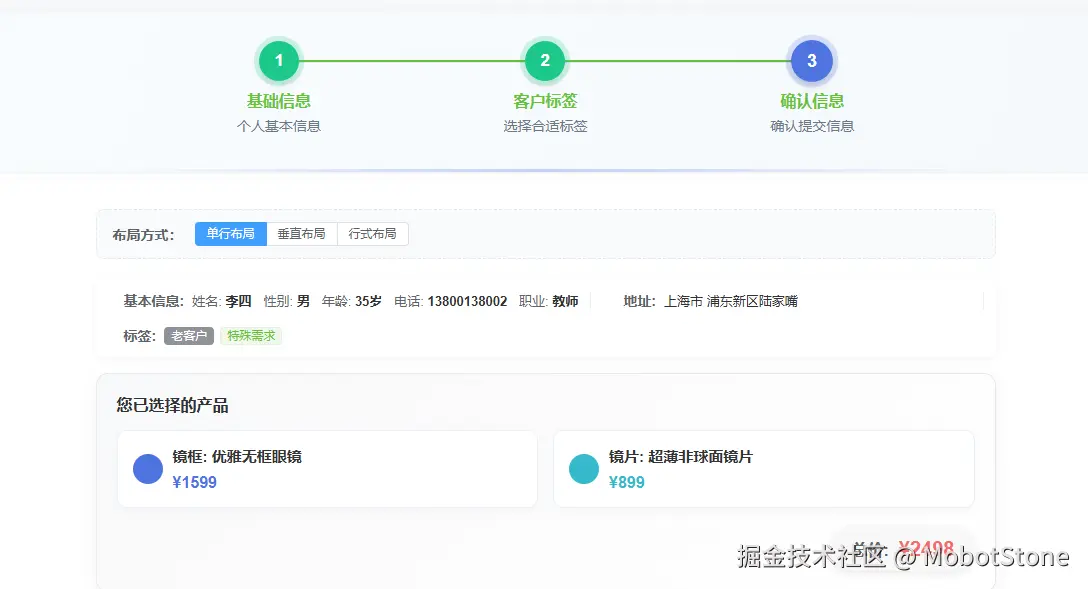This screenshot has width=1088, height=589.
Task: Select the 确认信息 step tab
Action: point(812,101)
